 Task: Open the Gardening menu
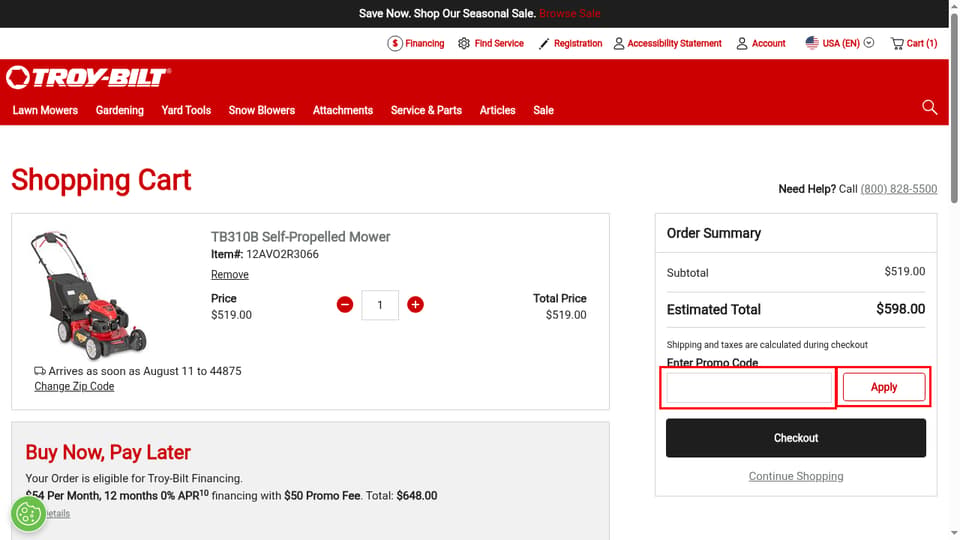point(119,110)
